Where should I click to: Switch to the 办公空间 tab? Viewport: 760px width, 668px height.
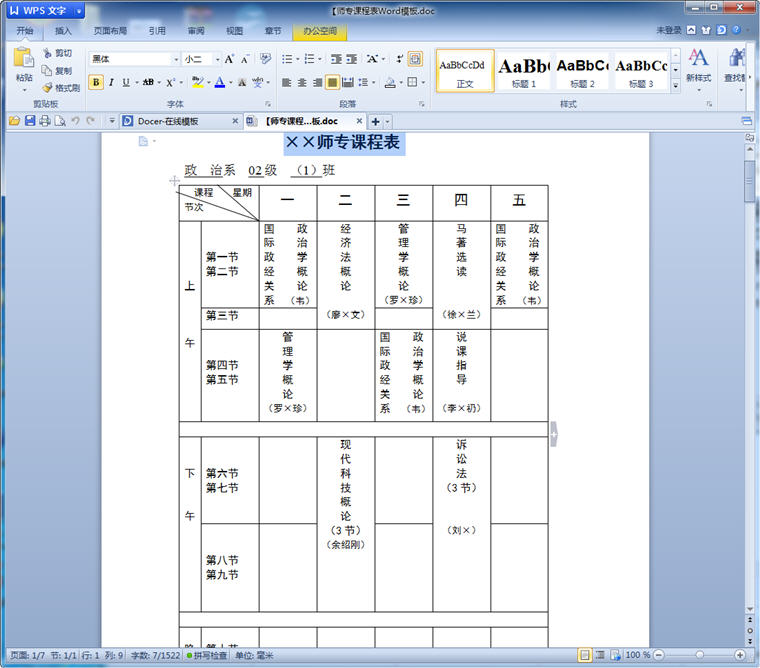320,31
